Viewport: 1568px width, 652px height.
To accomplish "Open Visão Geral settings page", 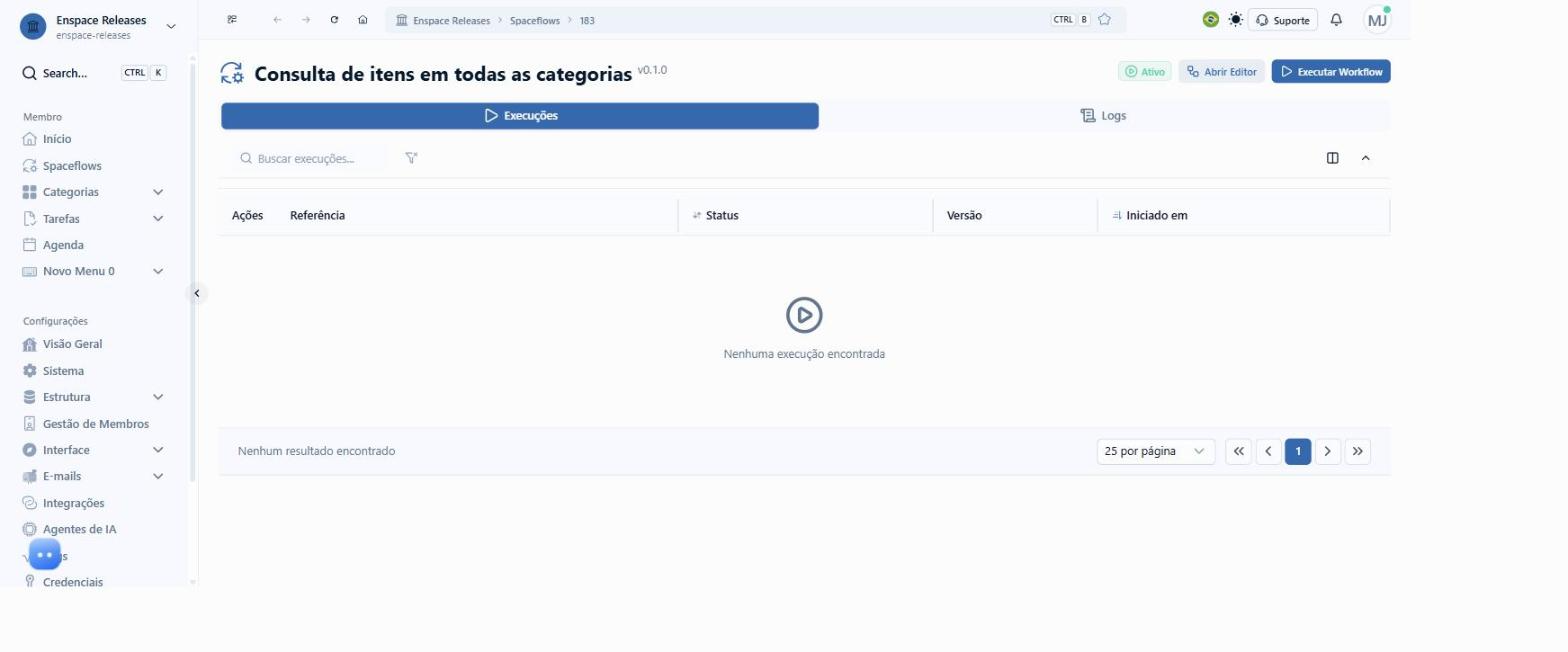I will [72, 344].
